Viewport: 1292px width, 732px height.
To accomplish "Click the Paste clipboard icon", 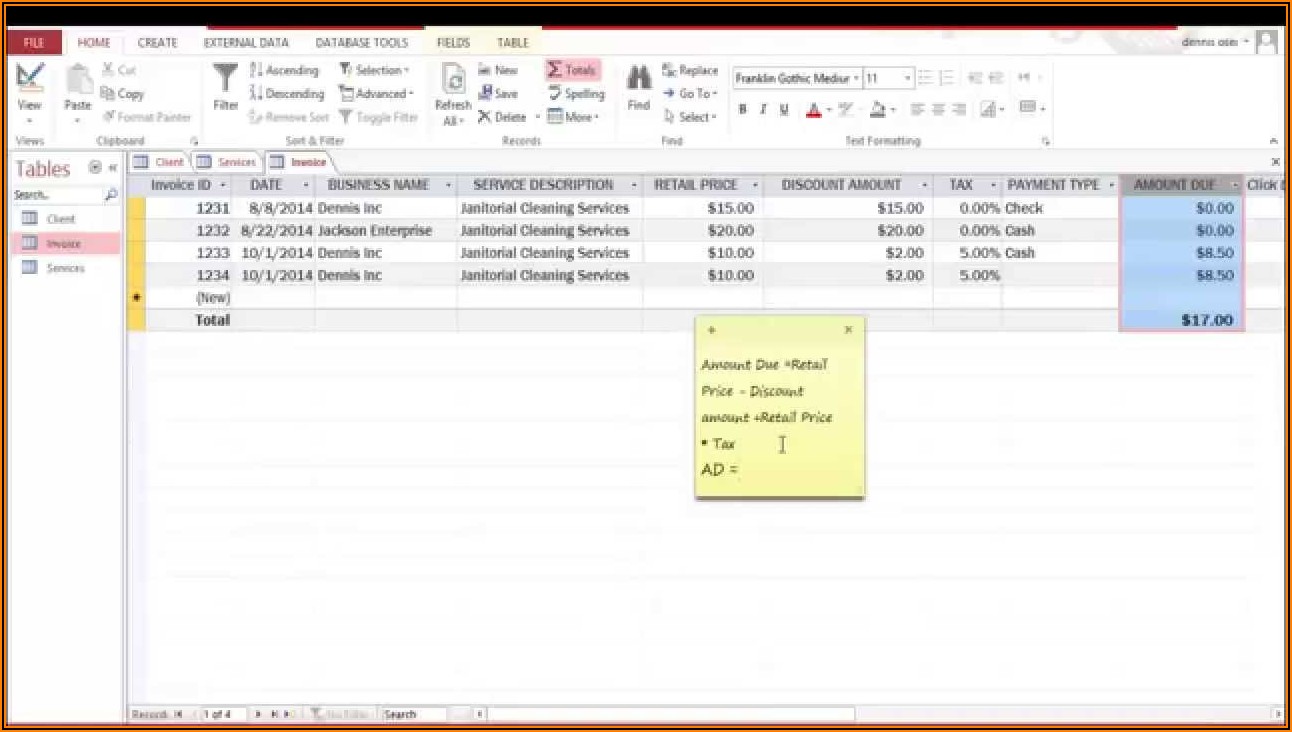I will coord(78,80).
